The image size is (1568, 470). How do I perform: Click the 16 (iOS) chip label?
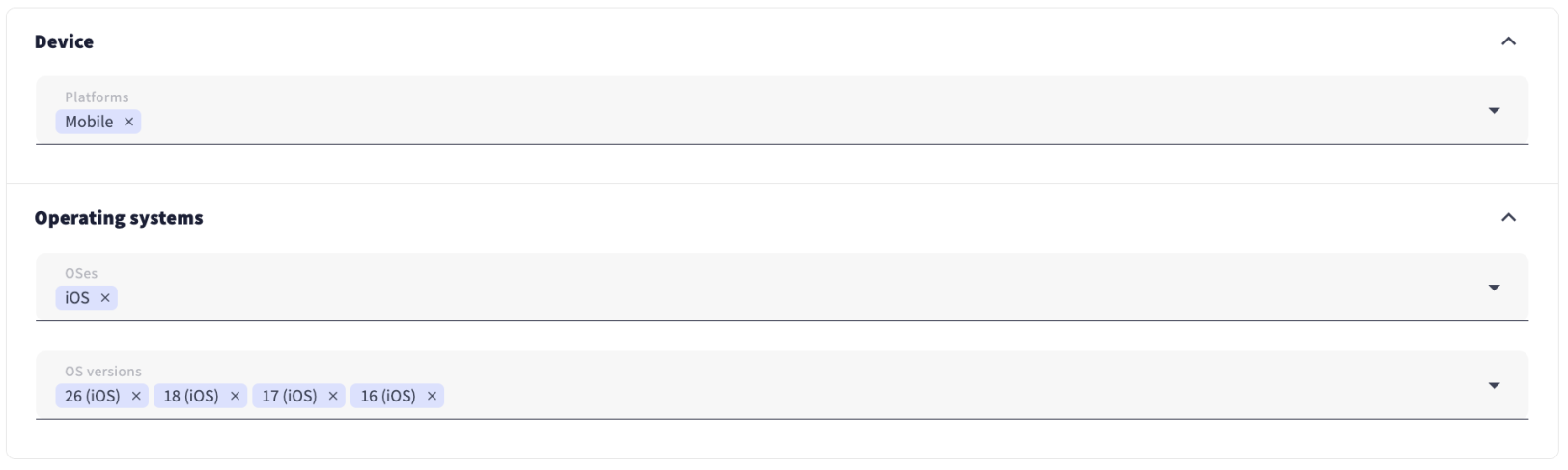(x=388, y=396)
